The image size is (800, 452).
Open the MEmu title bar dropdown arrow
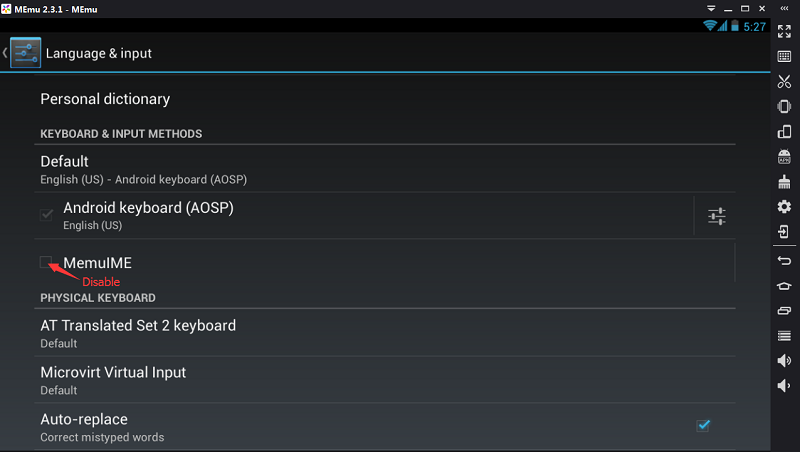pyautogui.click(x=709, y=8)
